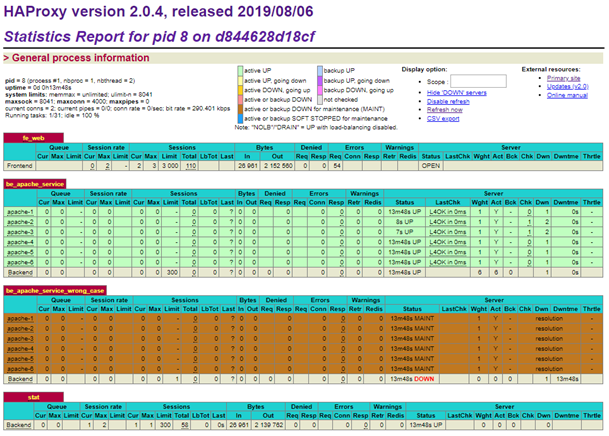Click apache-4 in wrong_case backend table
This screenshot has height=436, width=609.
pyautogui.click(x=20, y=349)
